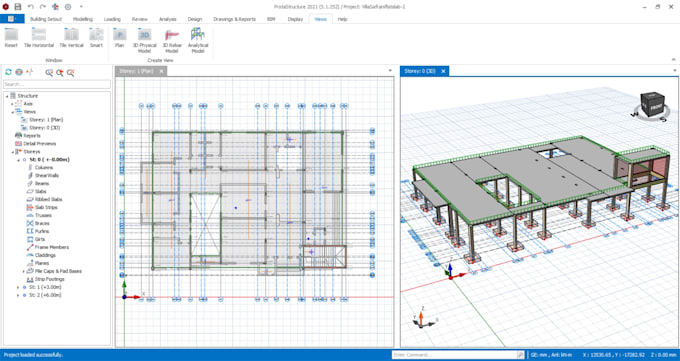Select the Braces tree item
This screenshot has height=361, width=680.
[x=42, y=223]
